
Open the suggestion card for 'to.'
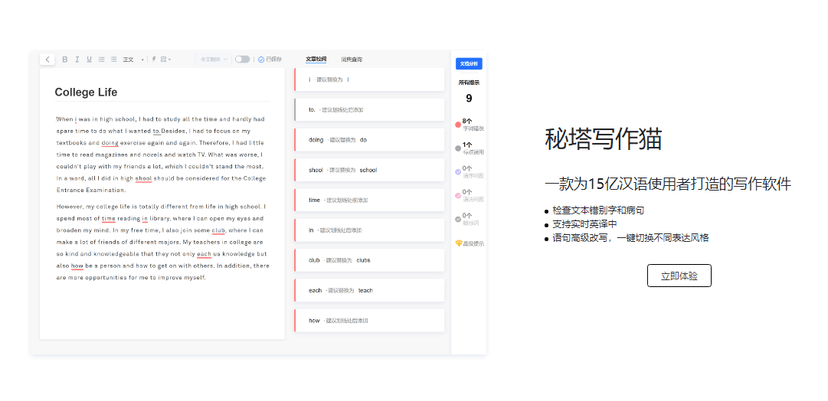click(x=369, y=109)
